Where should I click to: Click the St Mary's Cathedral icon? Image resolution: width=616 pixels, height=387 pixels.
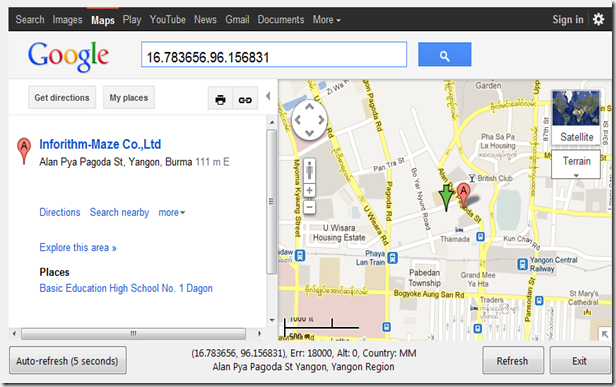588,312
